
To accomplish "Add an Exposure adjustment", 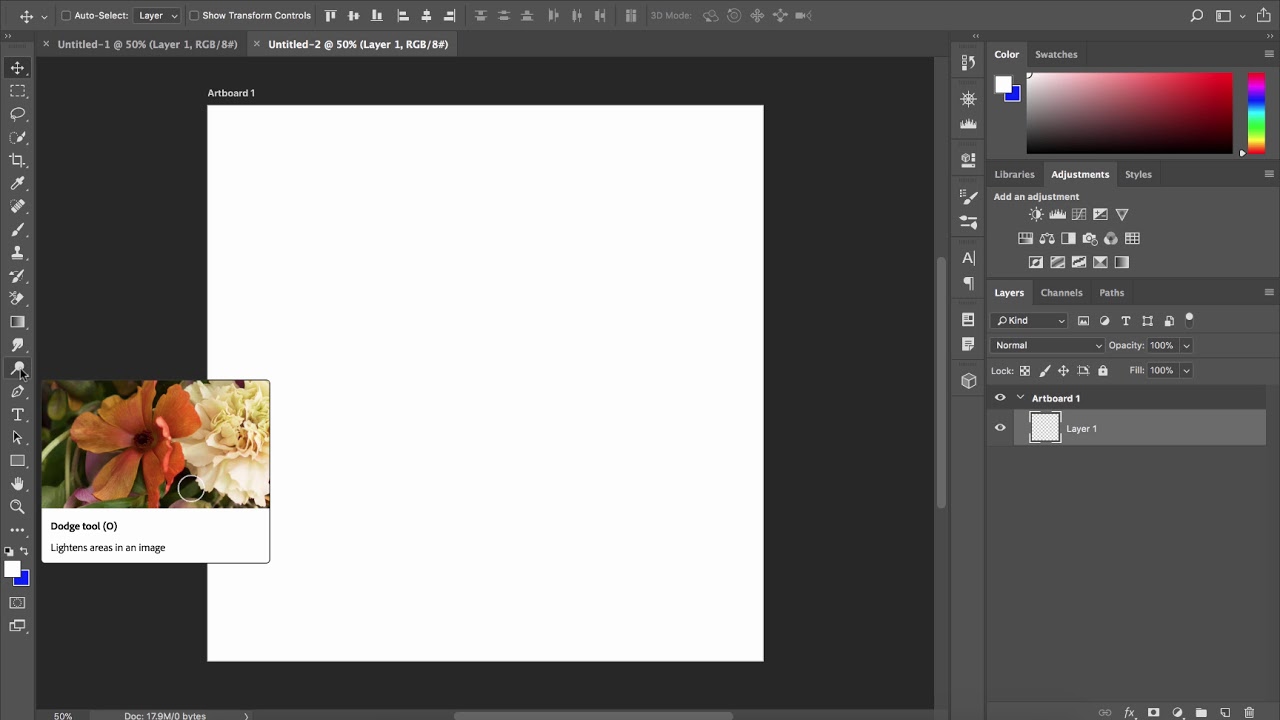I will [1100, 214].
